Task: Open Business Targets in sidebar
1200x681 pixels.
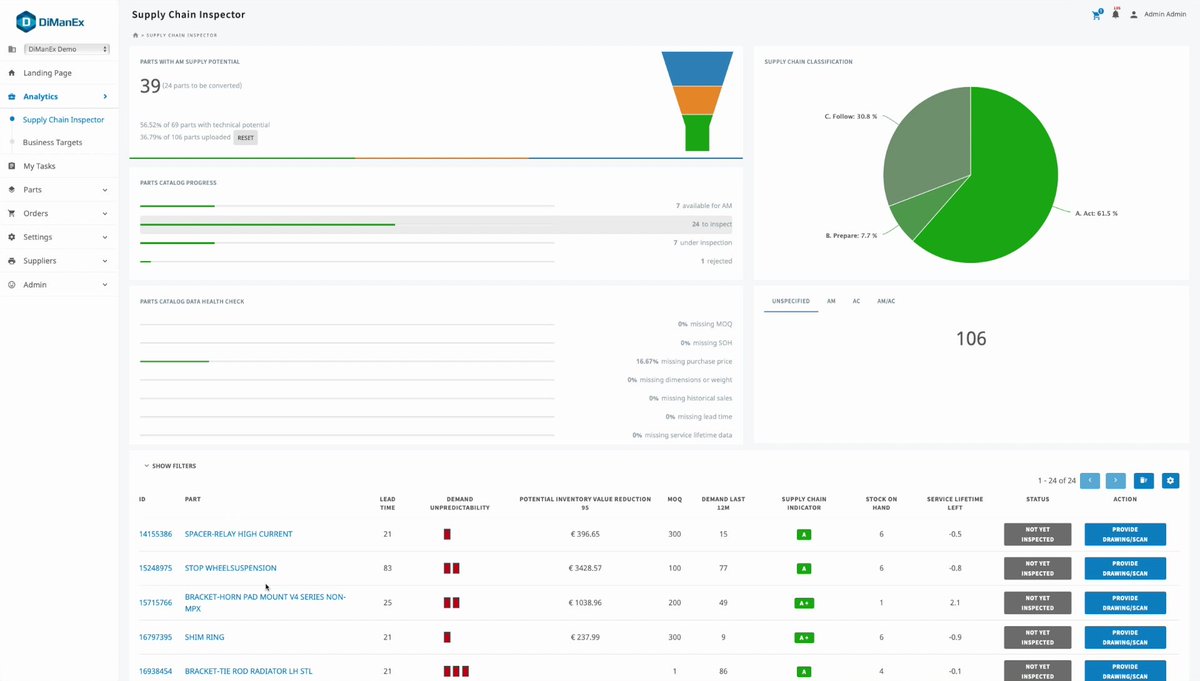Action: point(53,143)
